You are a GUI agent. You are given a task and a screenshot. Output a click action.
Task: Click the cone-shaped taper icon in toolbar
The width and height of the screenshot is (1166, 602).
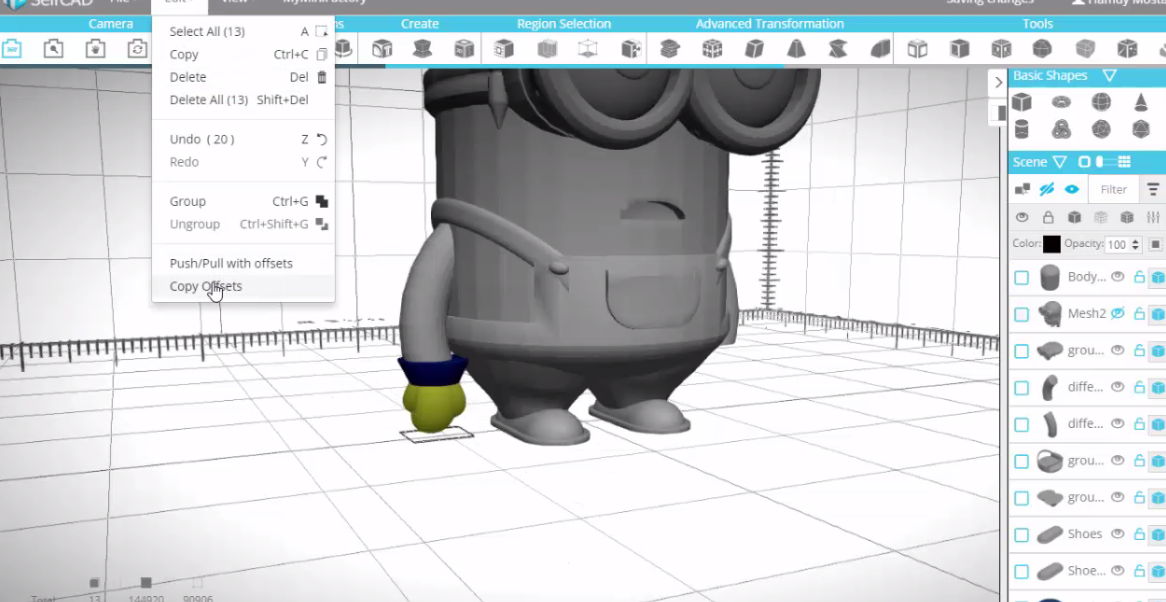[x=796, y=49]
